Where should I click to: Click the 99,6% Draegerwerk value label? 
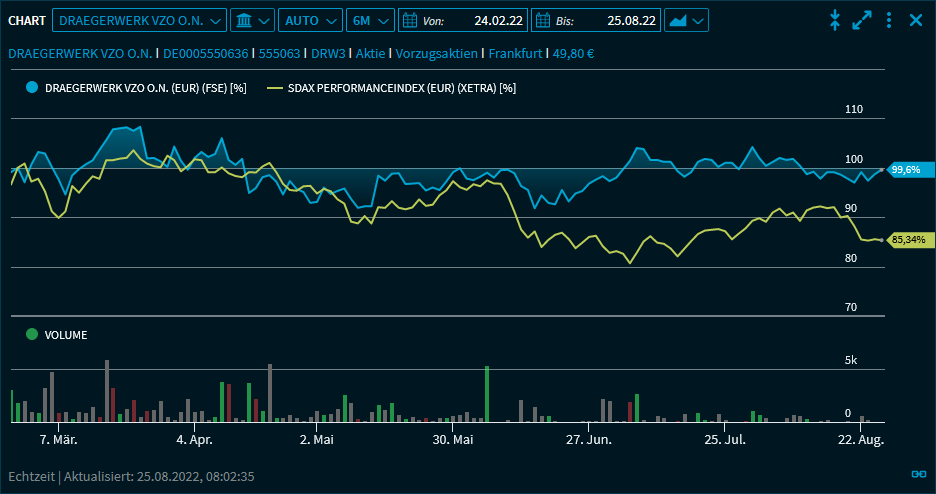tap(905, 170)
